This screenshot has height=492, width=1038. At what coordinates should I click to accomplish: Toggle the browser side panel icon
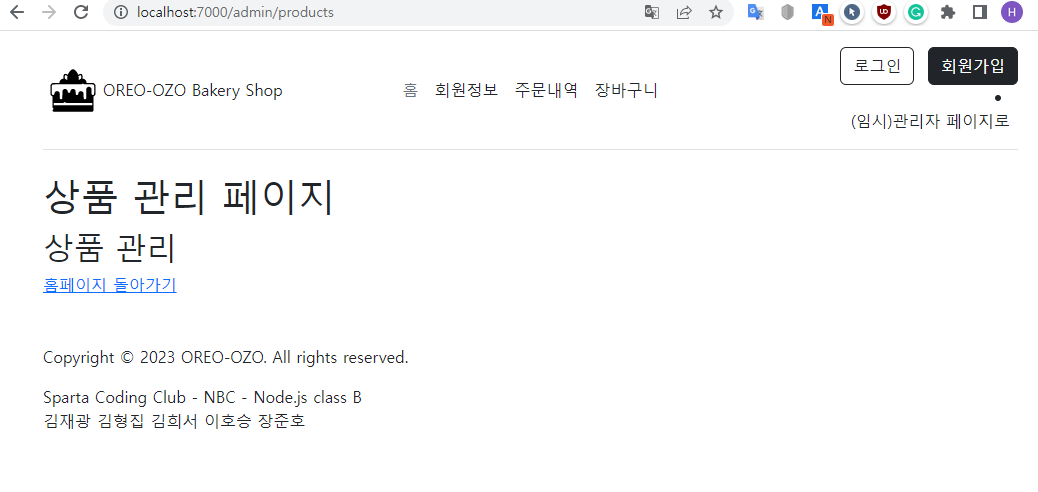click(980, 12)
